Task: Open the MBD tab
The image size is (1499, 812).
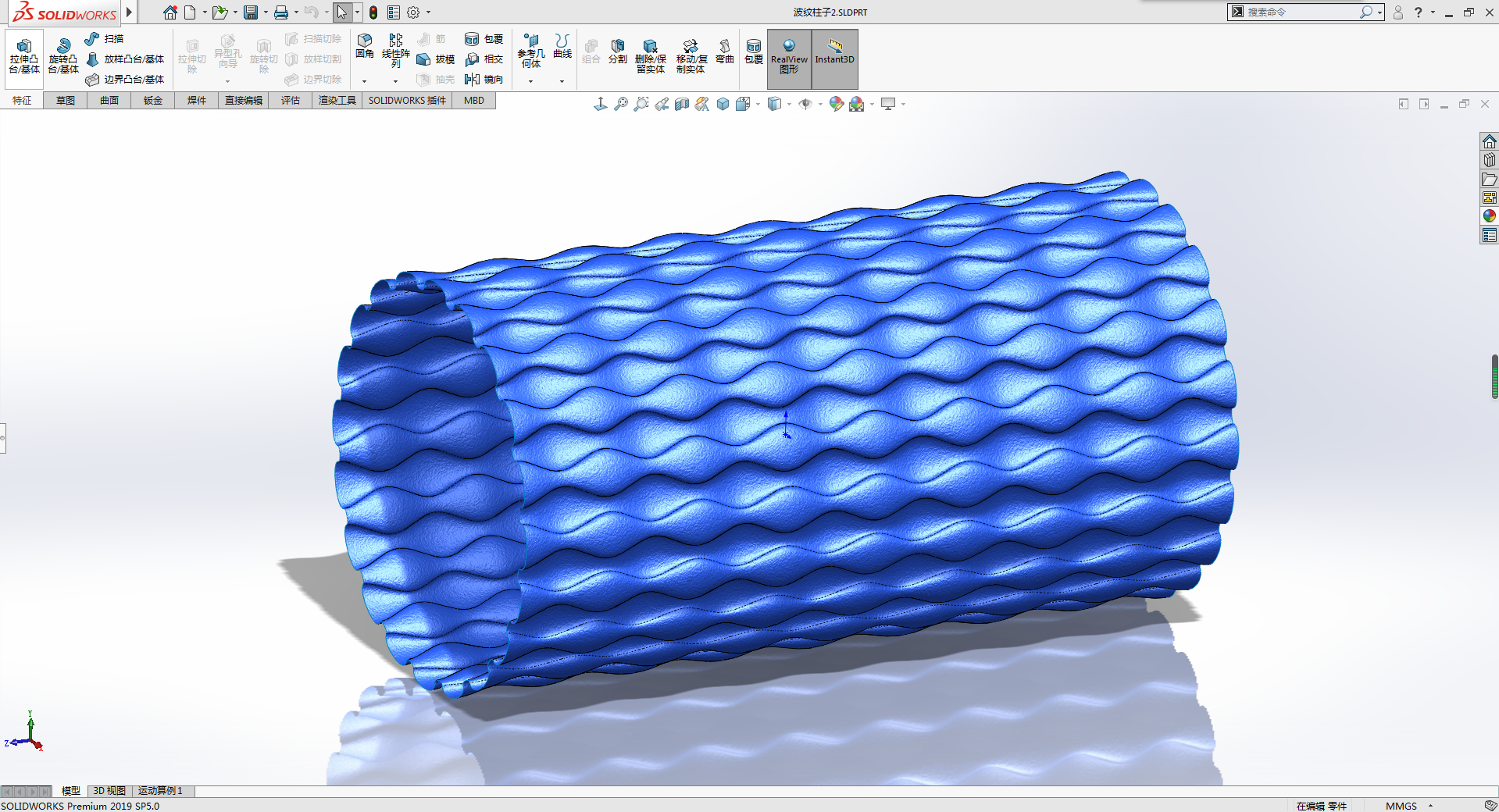Action: tap(474, 101)
